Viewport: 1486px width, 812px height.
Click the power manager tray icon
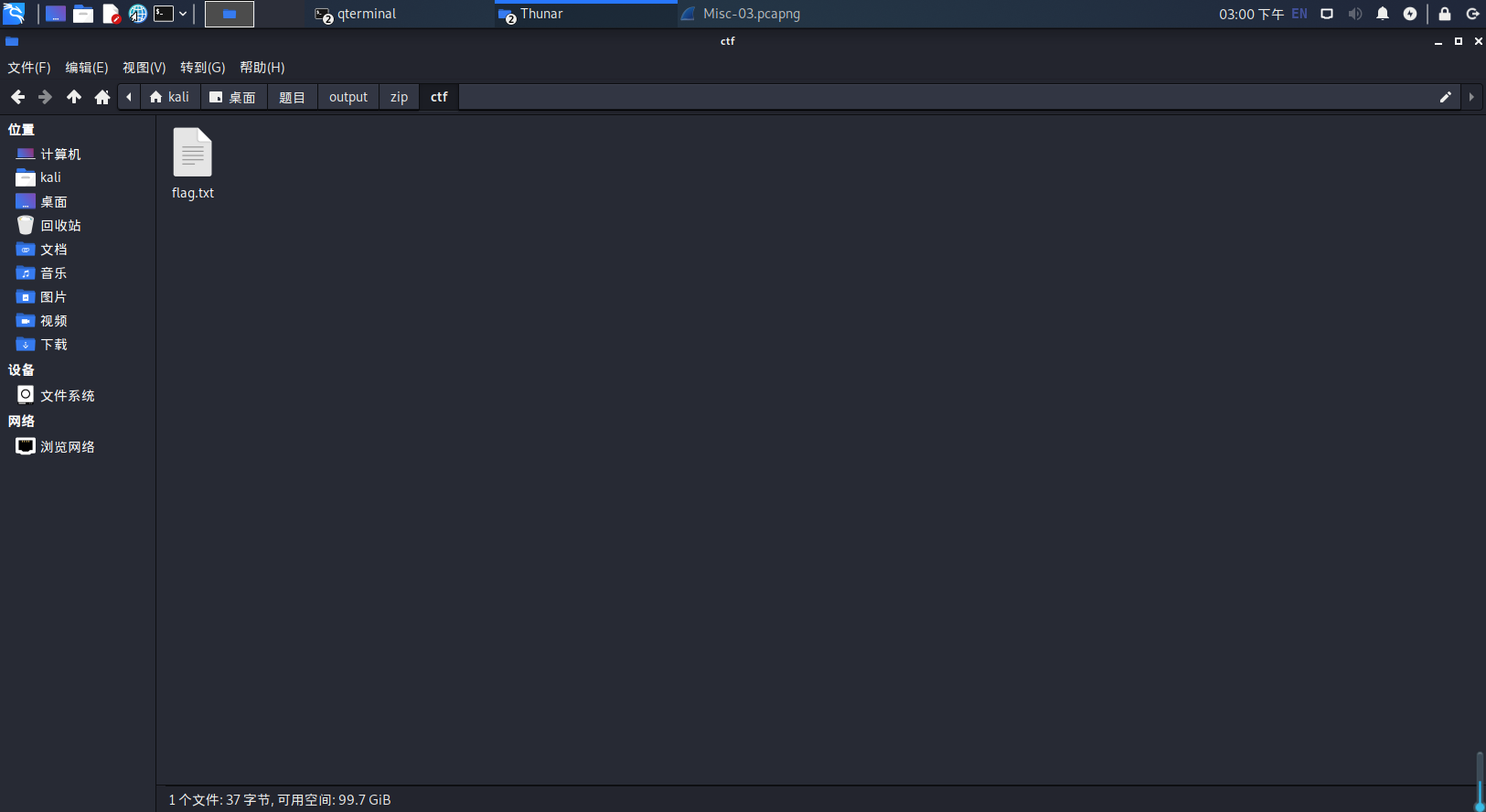tap(1410, 14)
